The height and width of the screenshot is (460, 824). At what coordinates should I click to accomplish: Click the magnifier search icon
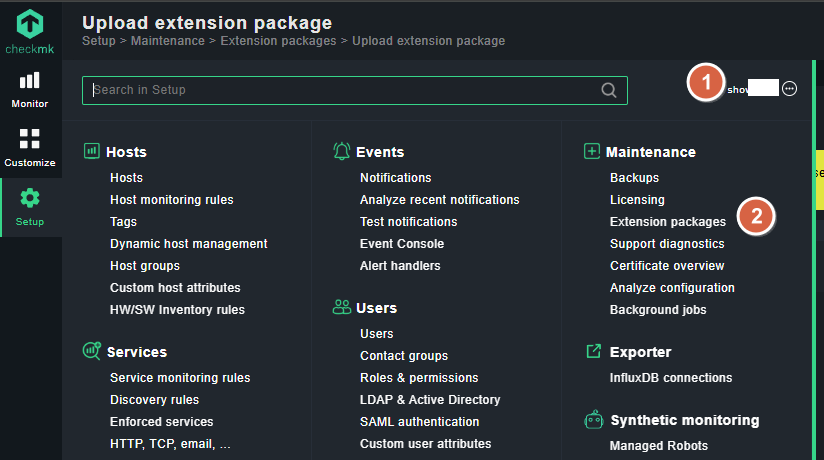click(x=609, y=90)
